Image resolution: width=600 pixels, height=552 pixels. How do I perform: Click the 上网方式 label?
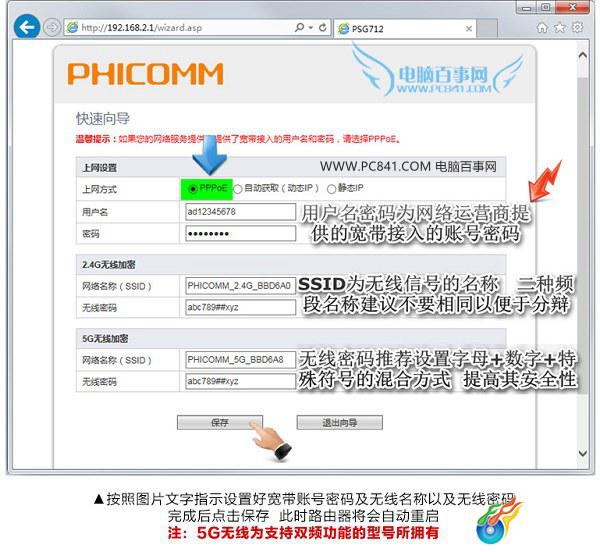[99, 189]
